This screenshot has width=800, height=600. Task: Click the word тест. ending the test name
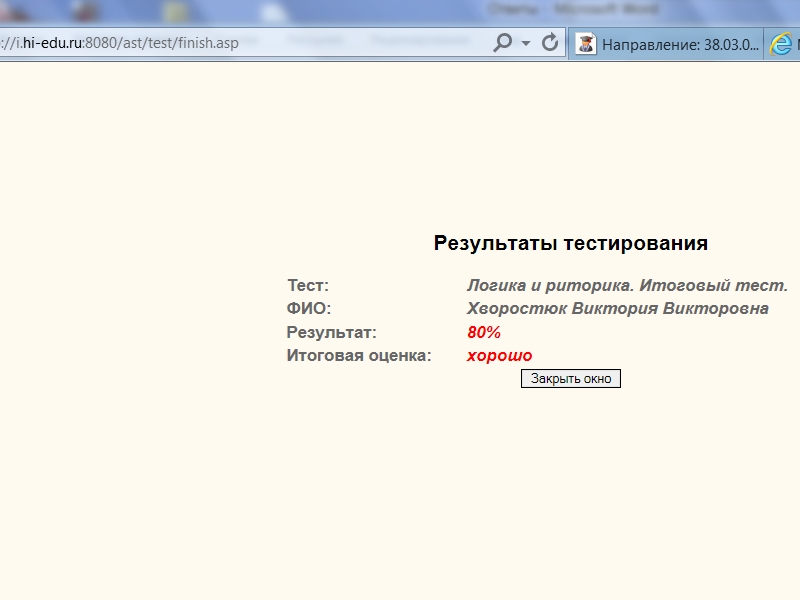[x=762, y=286]
